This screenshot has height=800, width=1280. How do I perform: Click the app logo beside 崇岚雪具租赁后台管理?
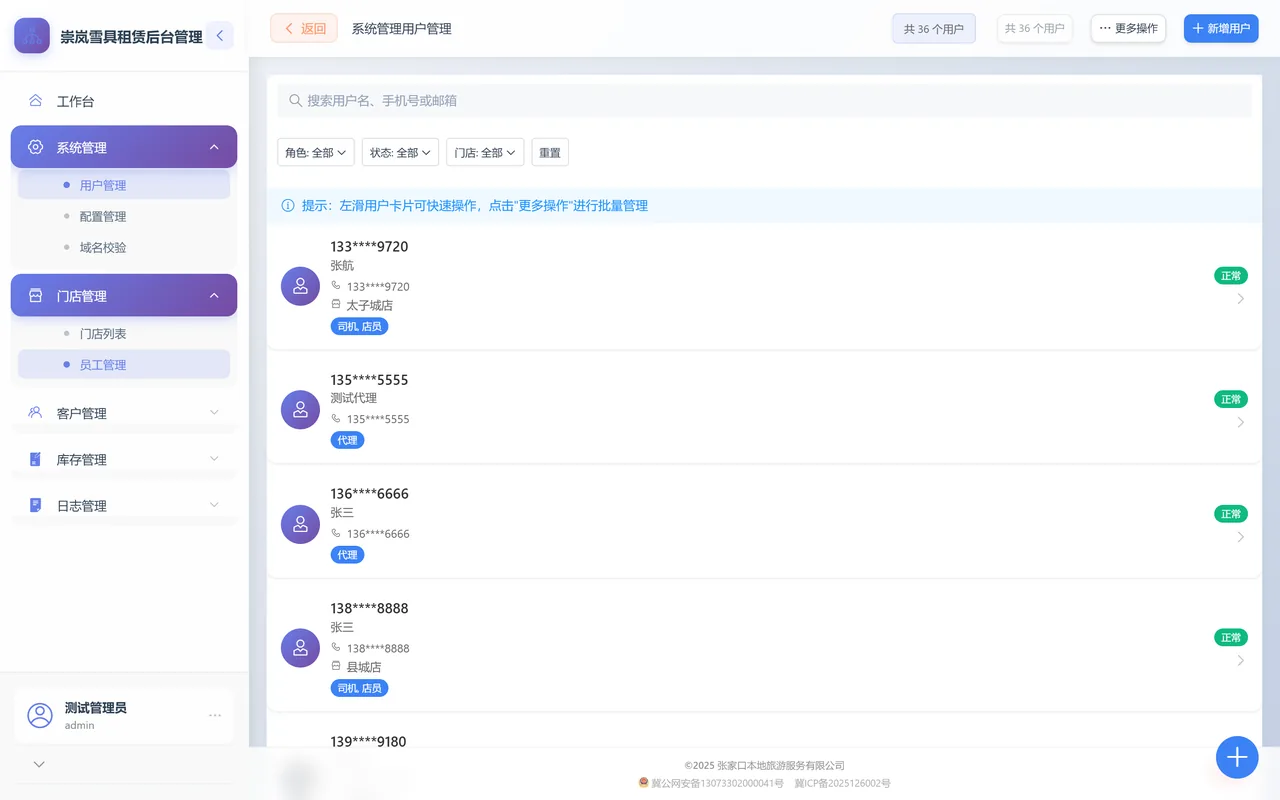tap(32, 36)
